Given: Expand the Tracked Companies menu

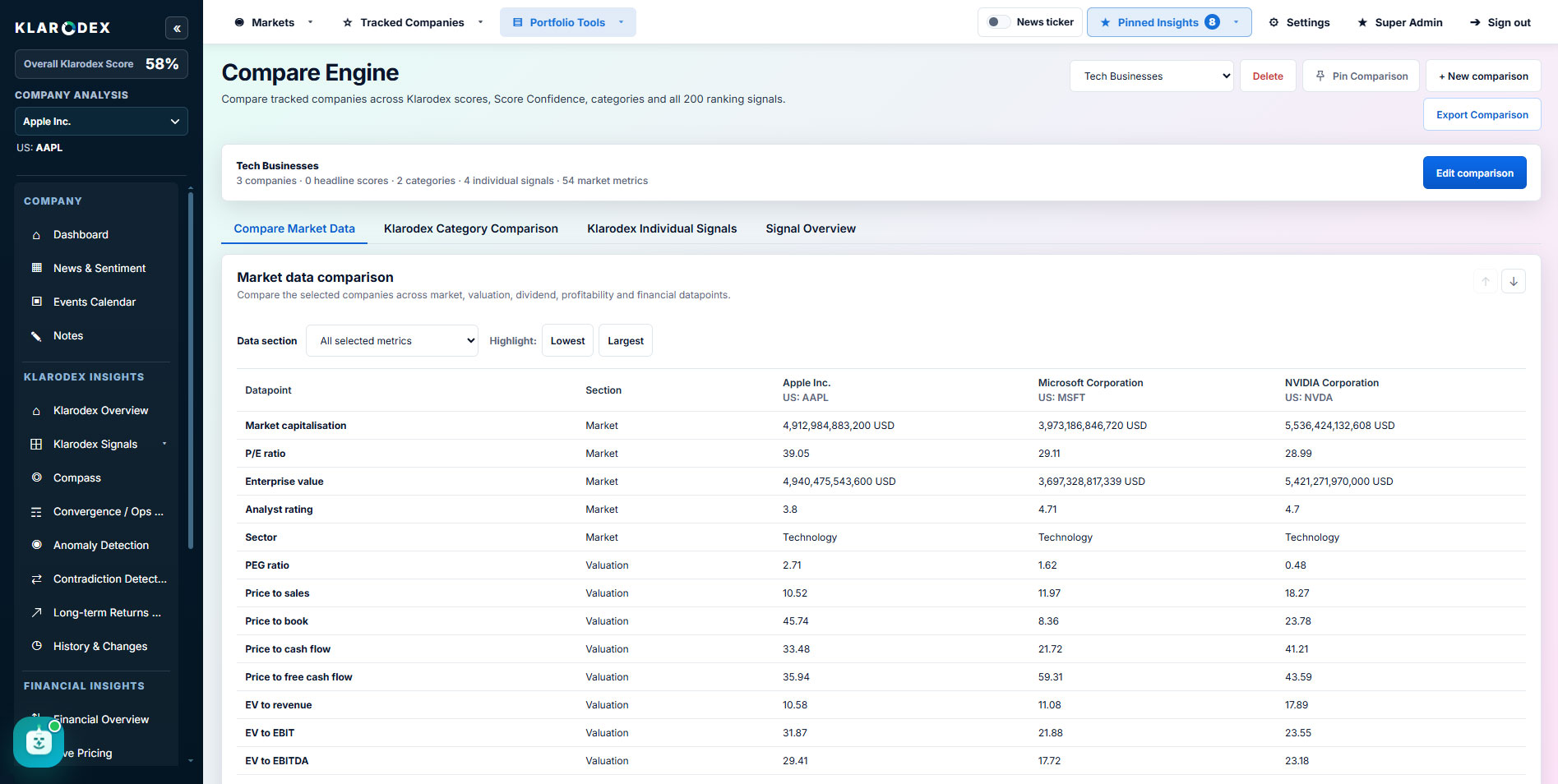Looking at the screenshot, I should coord(412,22).
